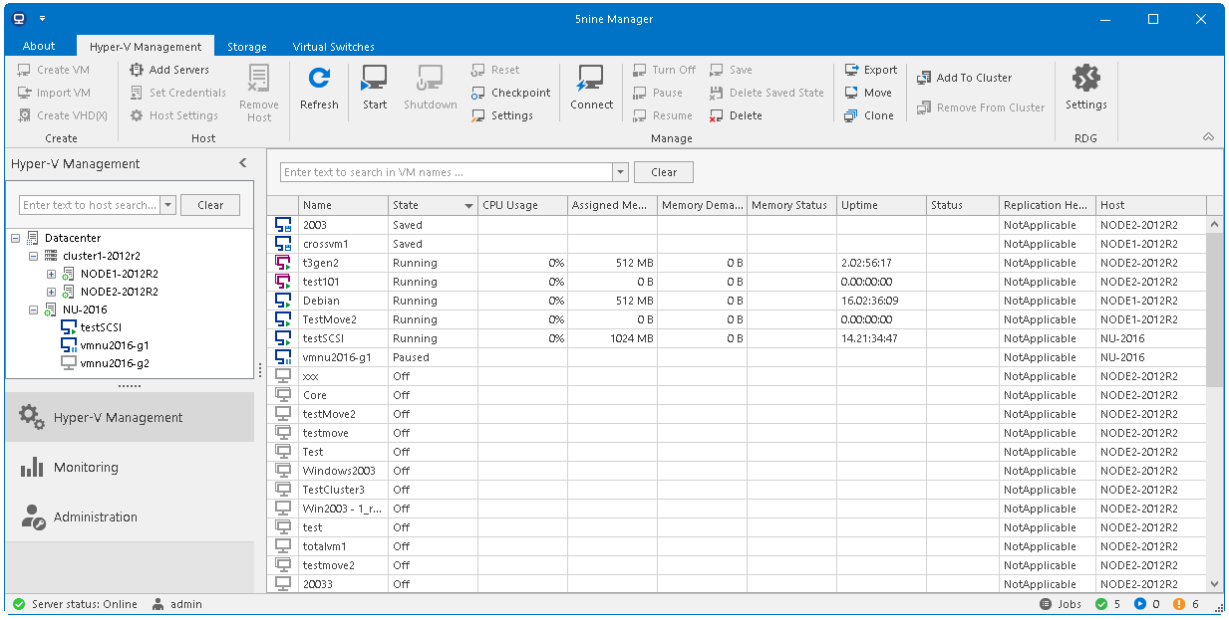This screenshot has height=620, width=1229.
Task: Collapse the cluster1-2012r2 tree node
Action: (x=33, y=256)
